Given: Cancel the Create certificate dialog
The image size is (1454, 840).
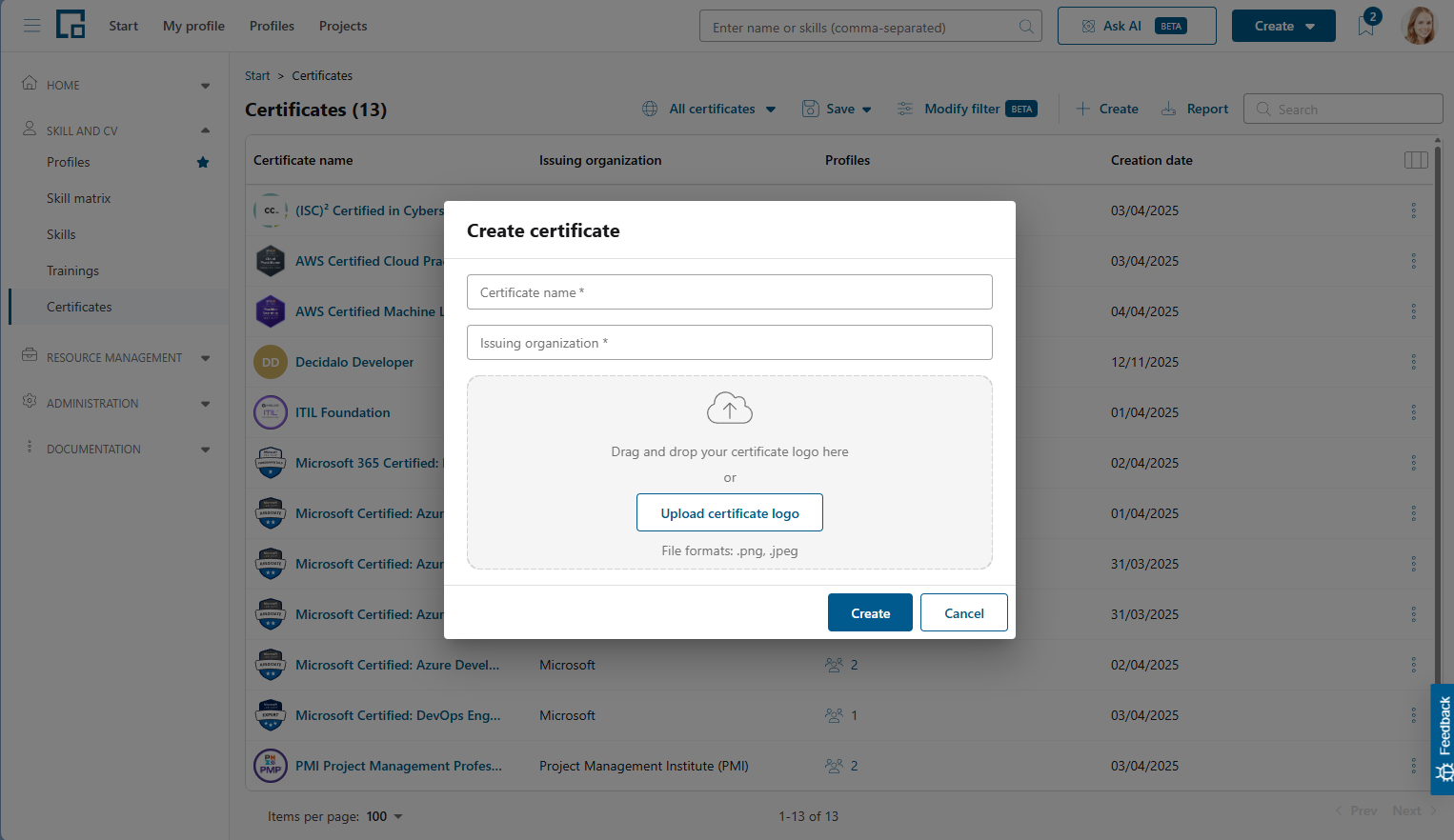Looking at the screenshot, I should [x=964, y=612].
